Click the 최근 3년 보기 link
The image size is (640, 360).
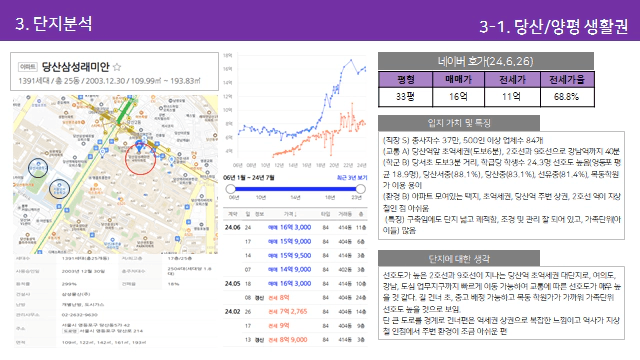352,178
